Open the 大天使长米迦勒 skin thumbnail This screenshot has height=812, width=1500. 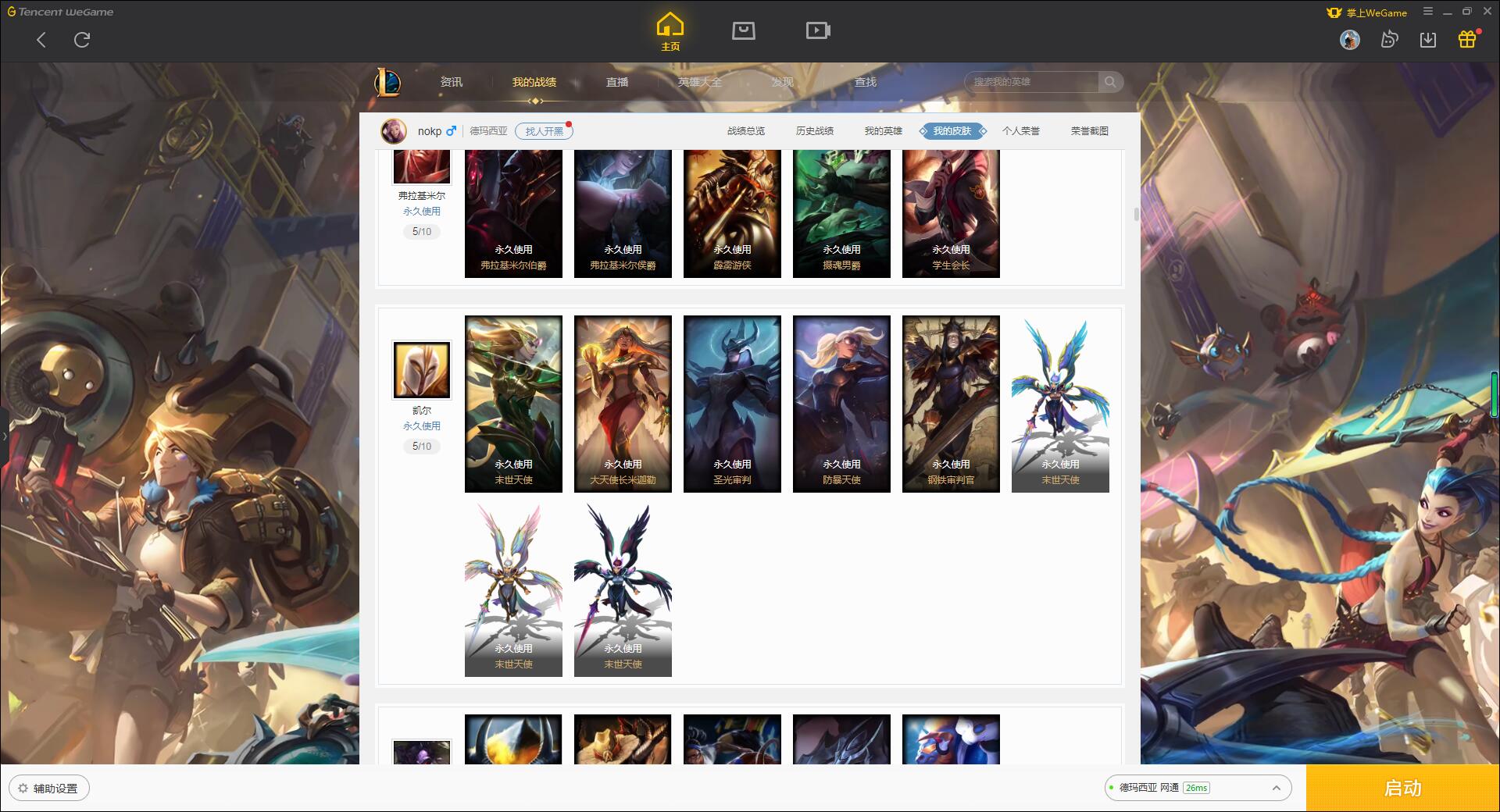[623, 404]
